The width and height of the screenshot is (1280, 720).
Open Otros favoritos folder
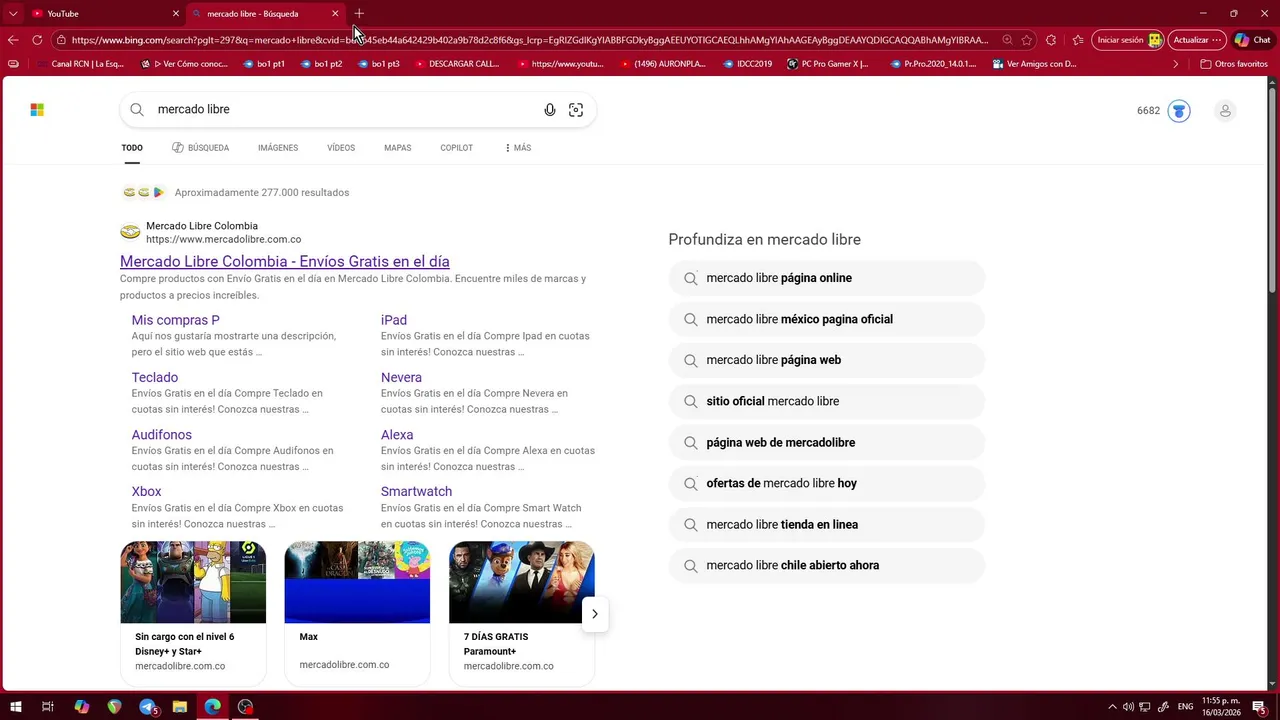[1233, 64]
